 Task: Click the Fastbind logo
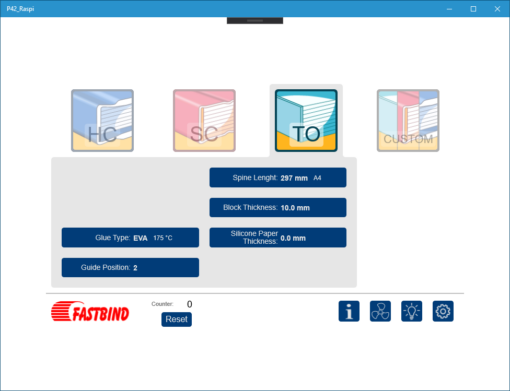coord(90,312)
